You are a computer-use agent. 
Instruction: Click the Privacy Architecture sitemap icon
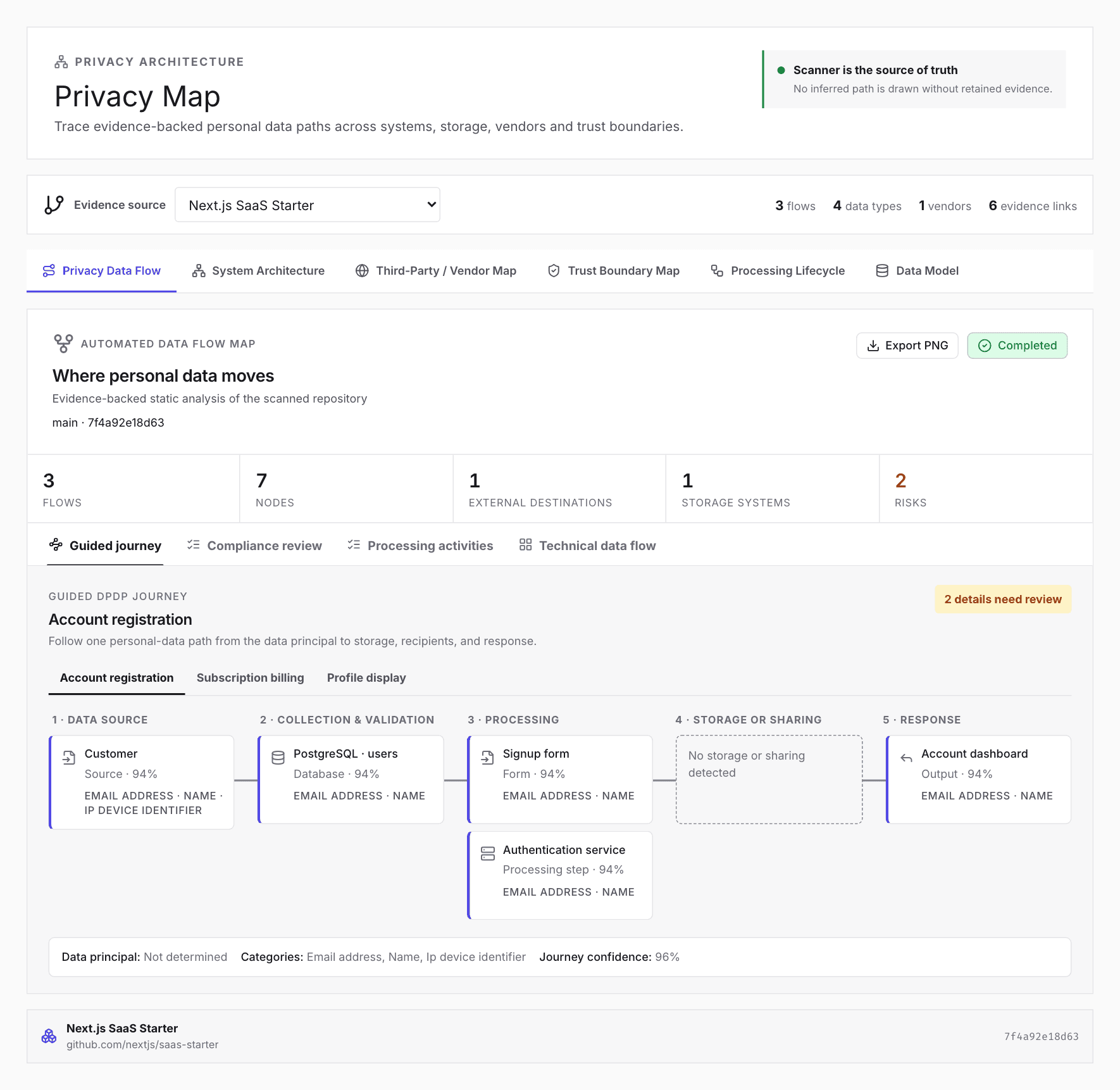click(61, 62)
